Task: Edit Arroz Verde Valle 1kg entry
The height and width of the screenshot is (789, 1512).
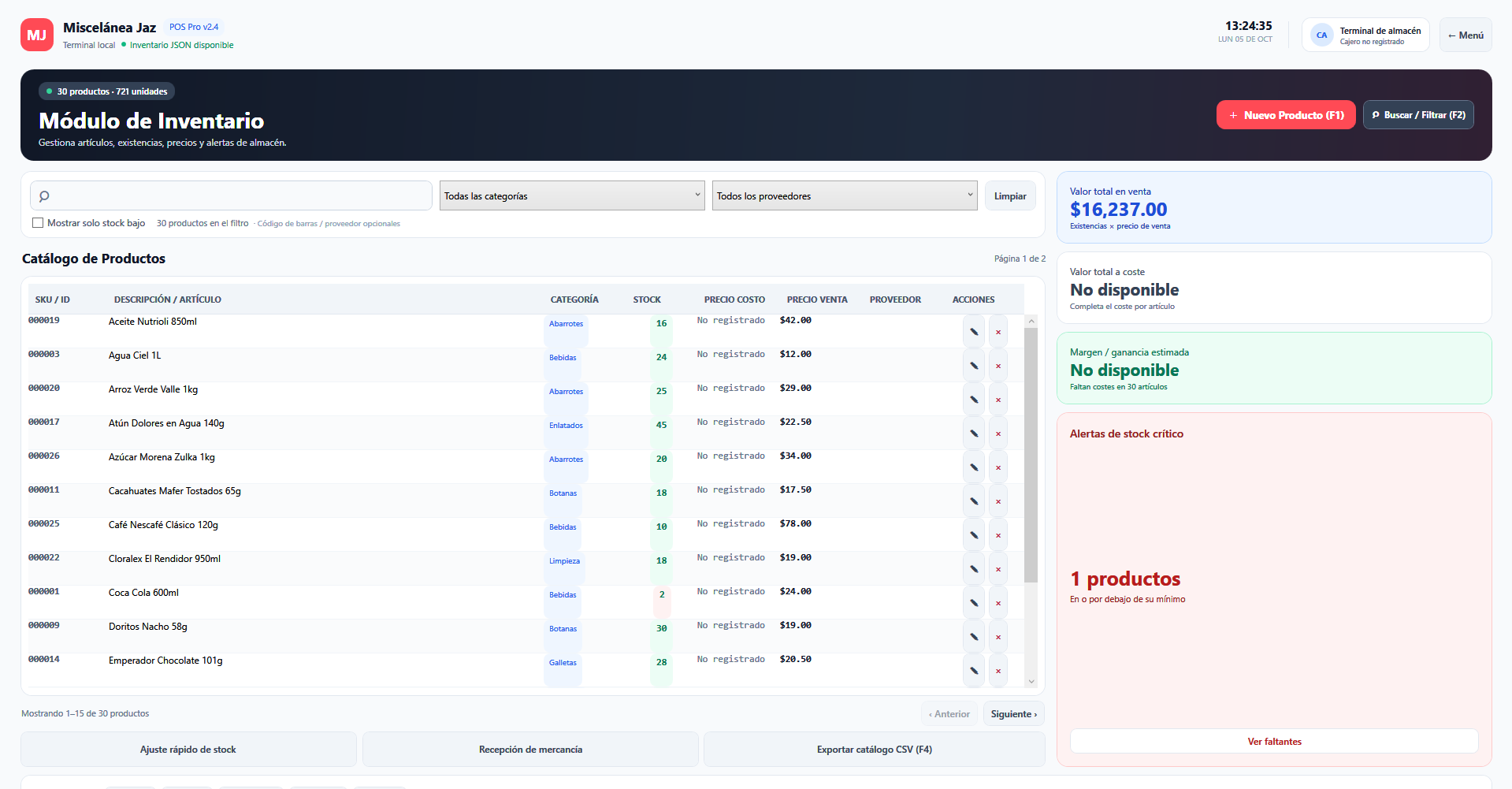Action: 974,400
